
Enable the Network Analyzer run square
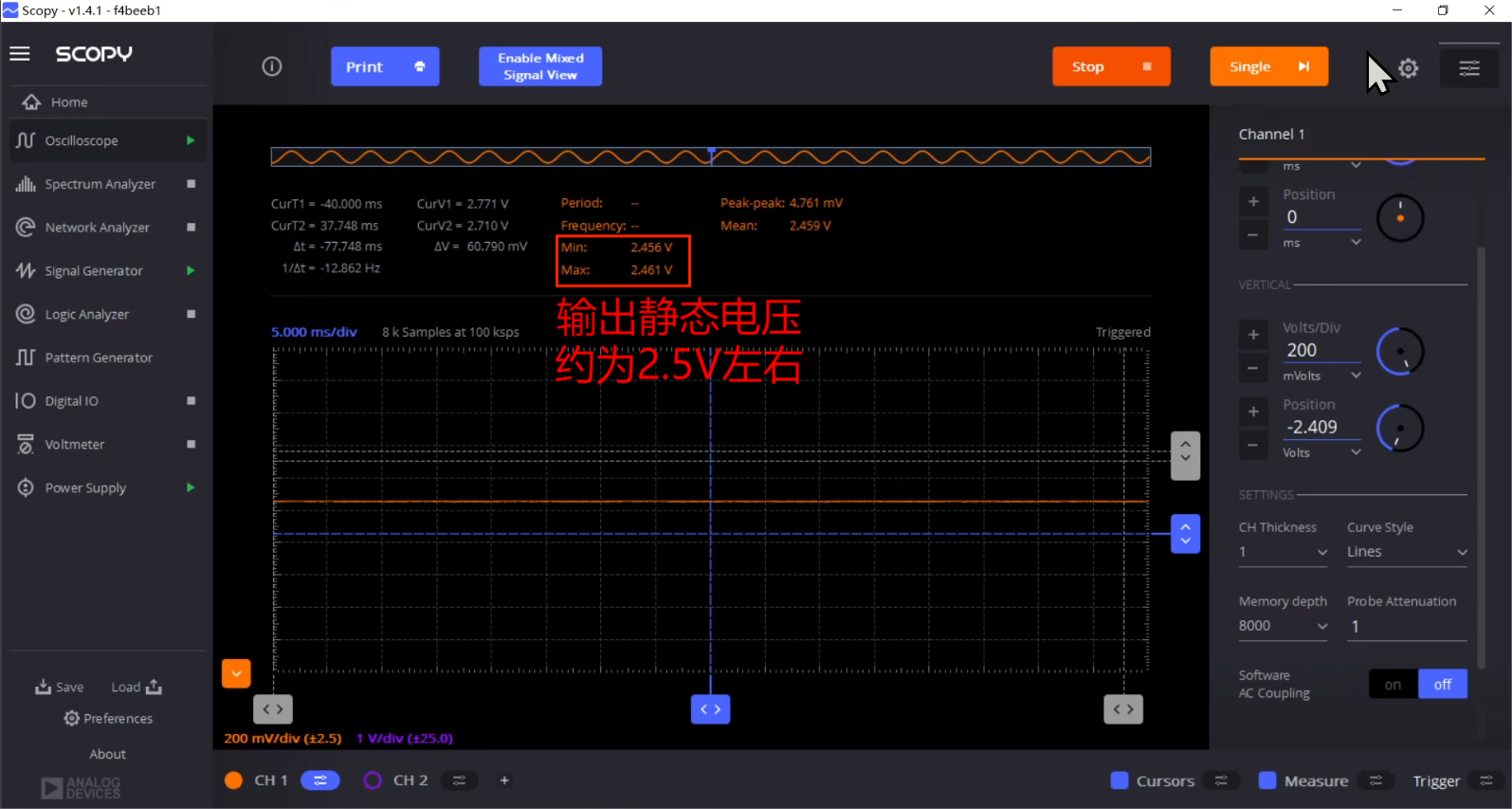click(x=191, y=228)
